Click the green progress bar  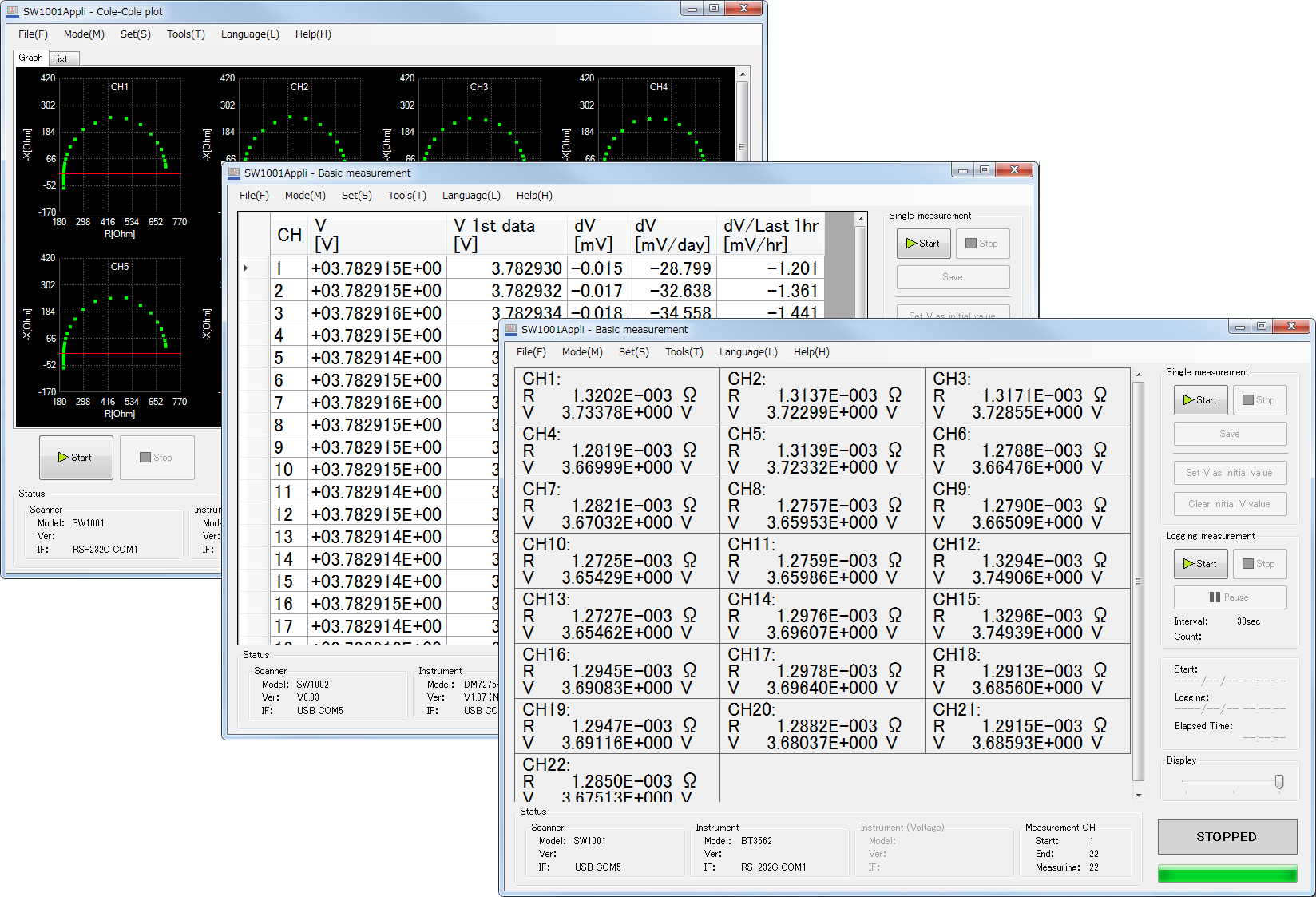(1227, 875)
